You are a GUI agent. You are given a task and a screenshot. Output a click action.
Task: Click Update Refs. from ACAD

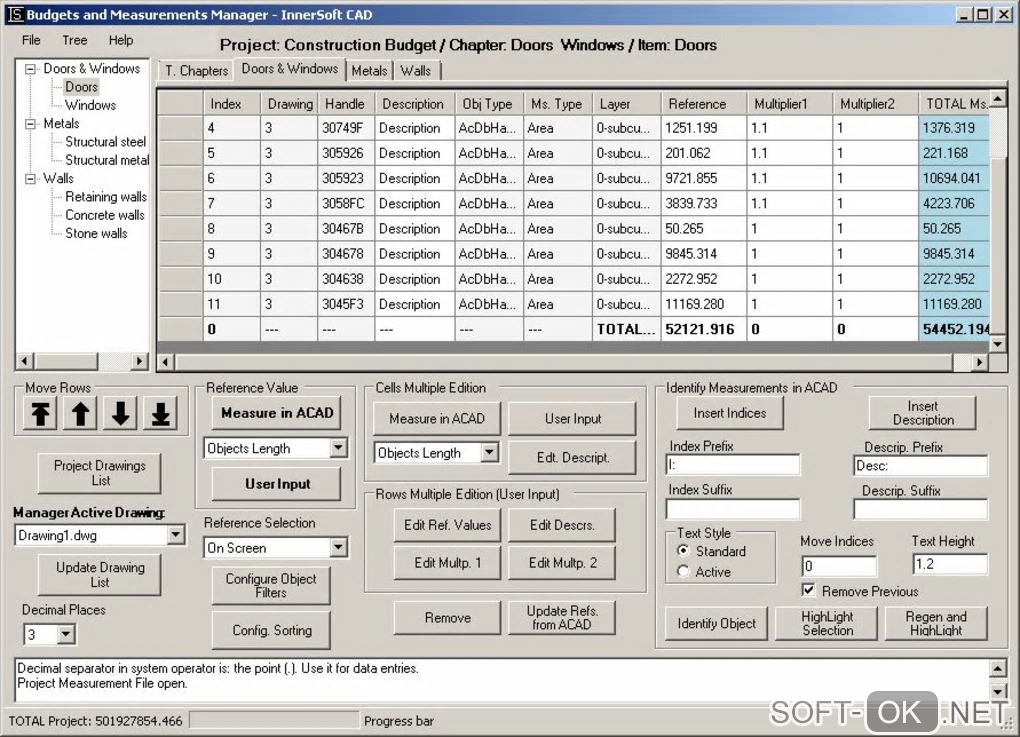(562, 617)
